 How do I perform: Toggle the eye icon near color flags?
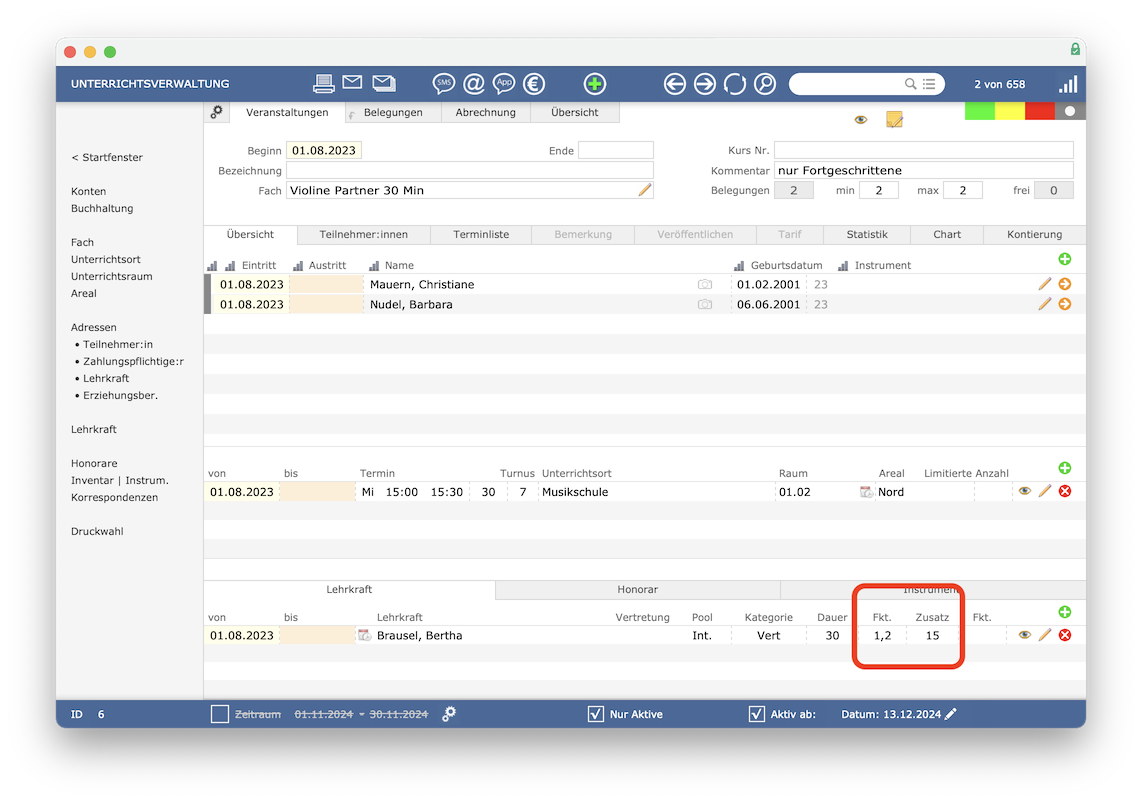click(861, 119)
